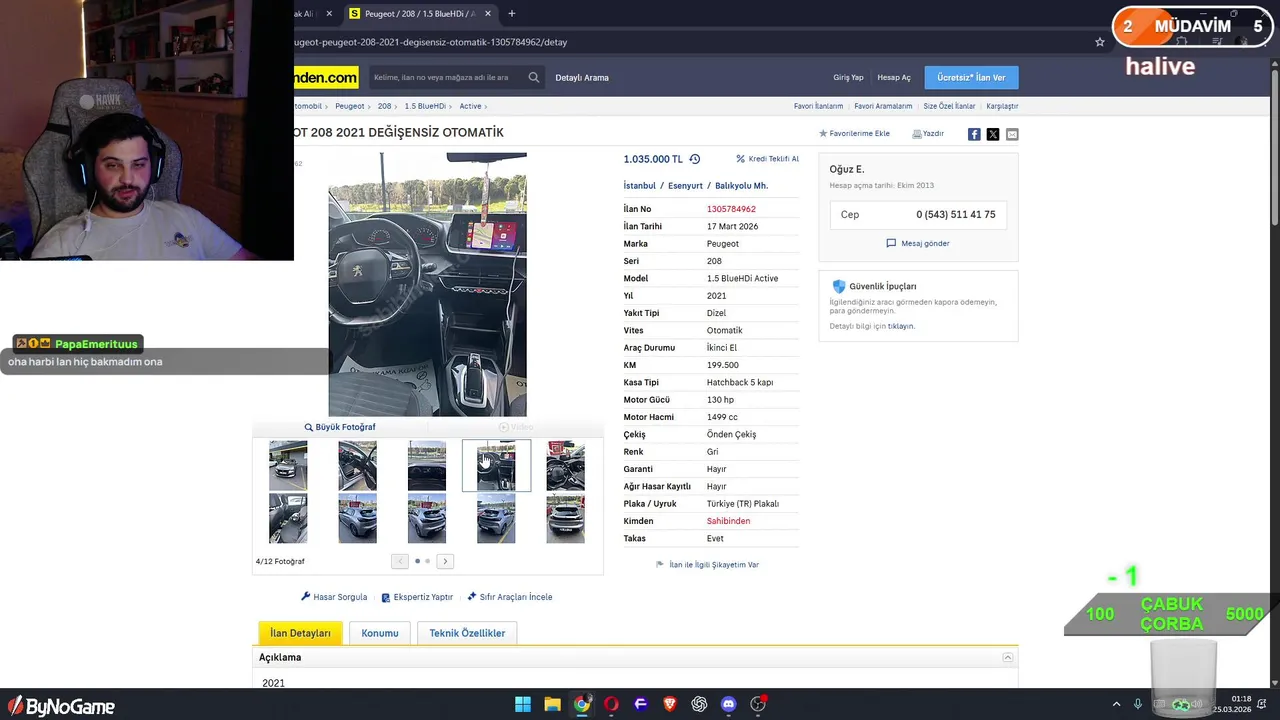The width and height of the screenshot is (1280, 720).
Task: Open ChatGPT app from taskbar
Action: (x=699, y=704)
